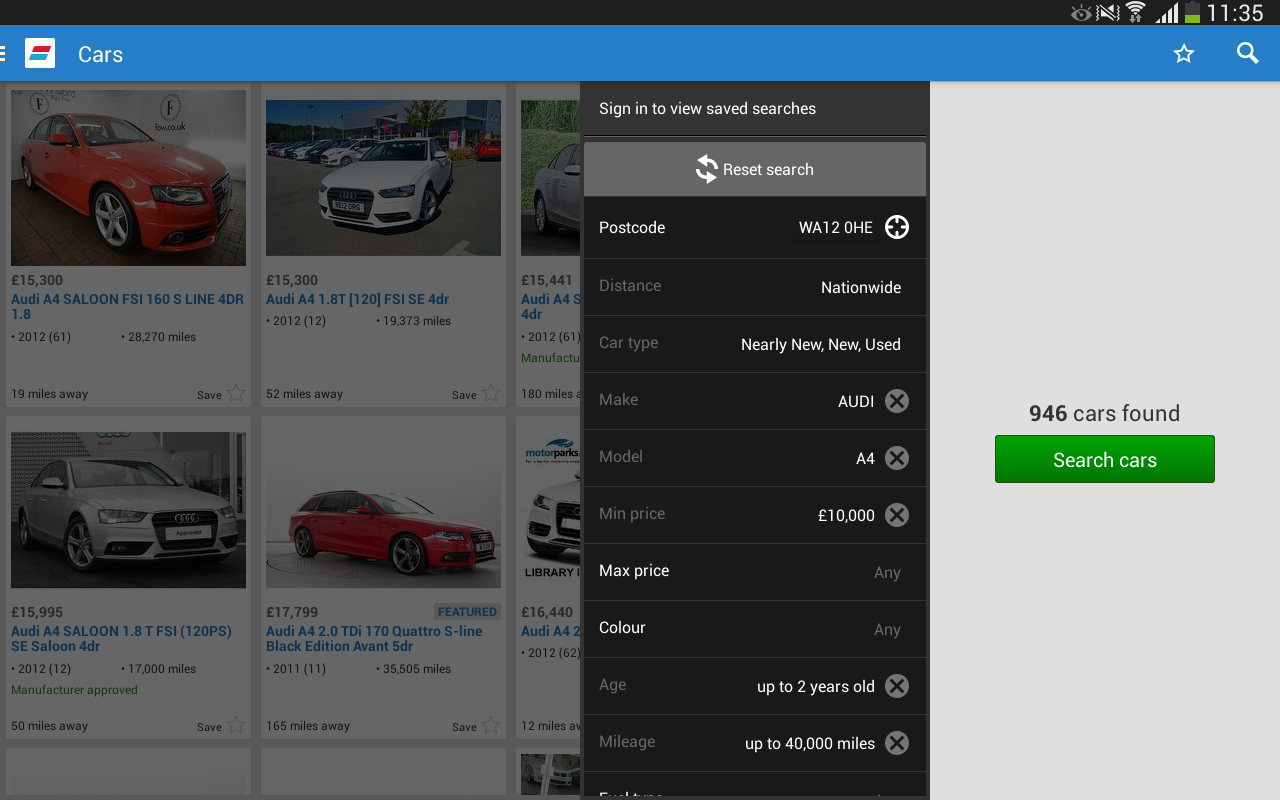1280x800 pixels.
Task: Select Reset search in the filter menu
Action: [x=755, y=168]
